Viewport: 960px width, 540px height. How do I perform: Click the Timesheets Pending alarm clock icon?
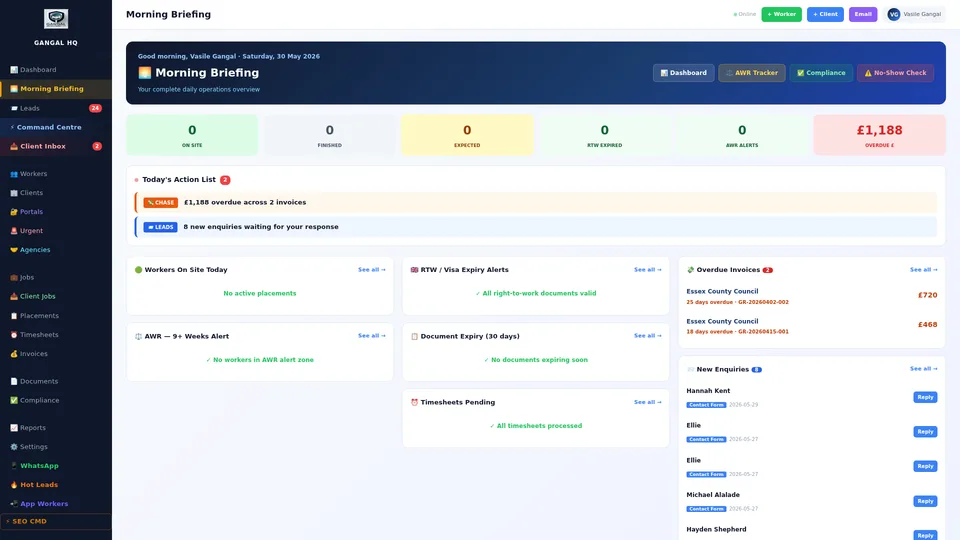[414, 402]
